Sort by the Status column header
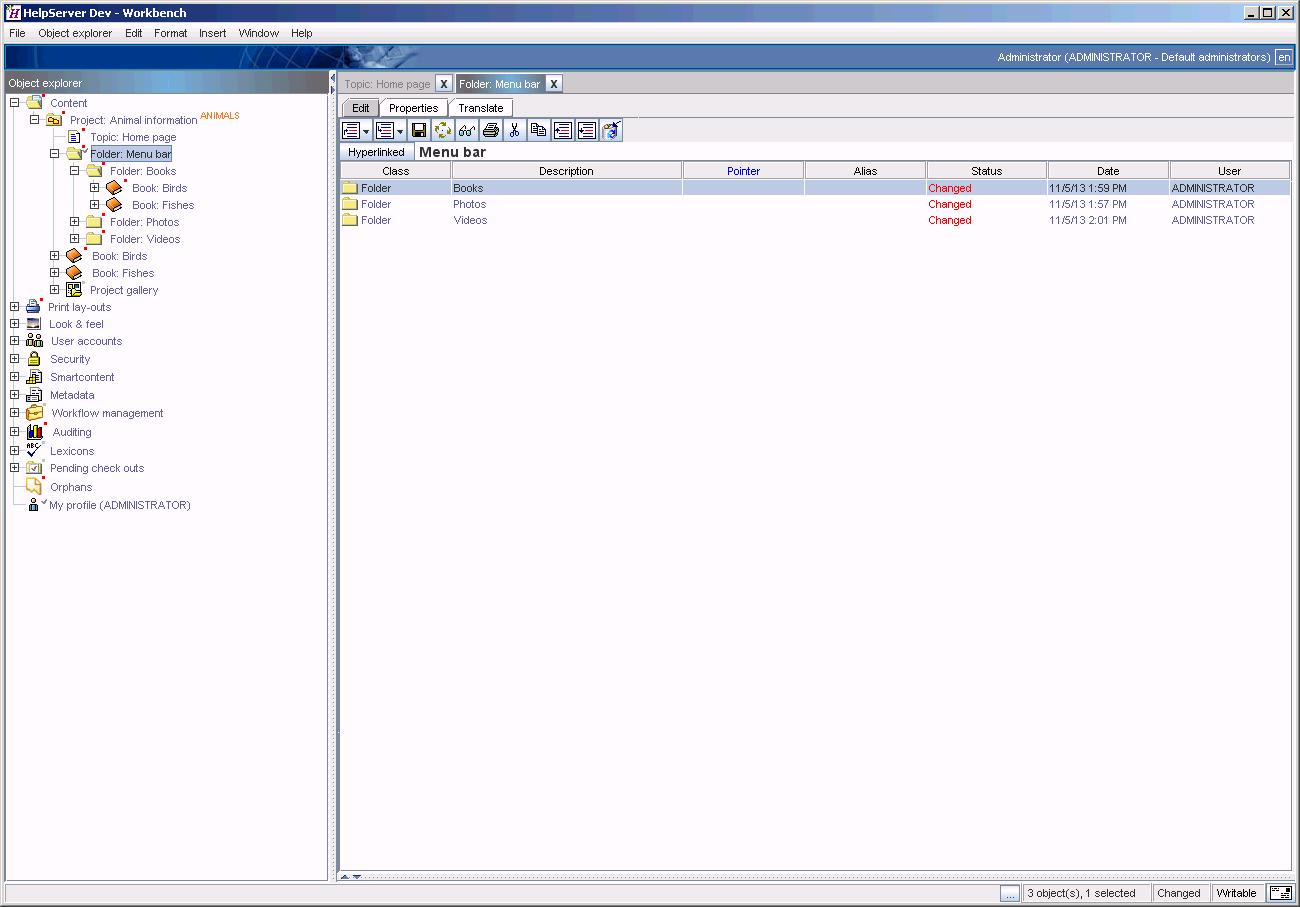 [x=986, y=171]
